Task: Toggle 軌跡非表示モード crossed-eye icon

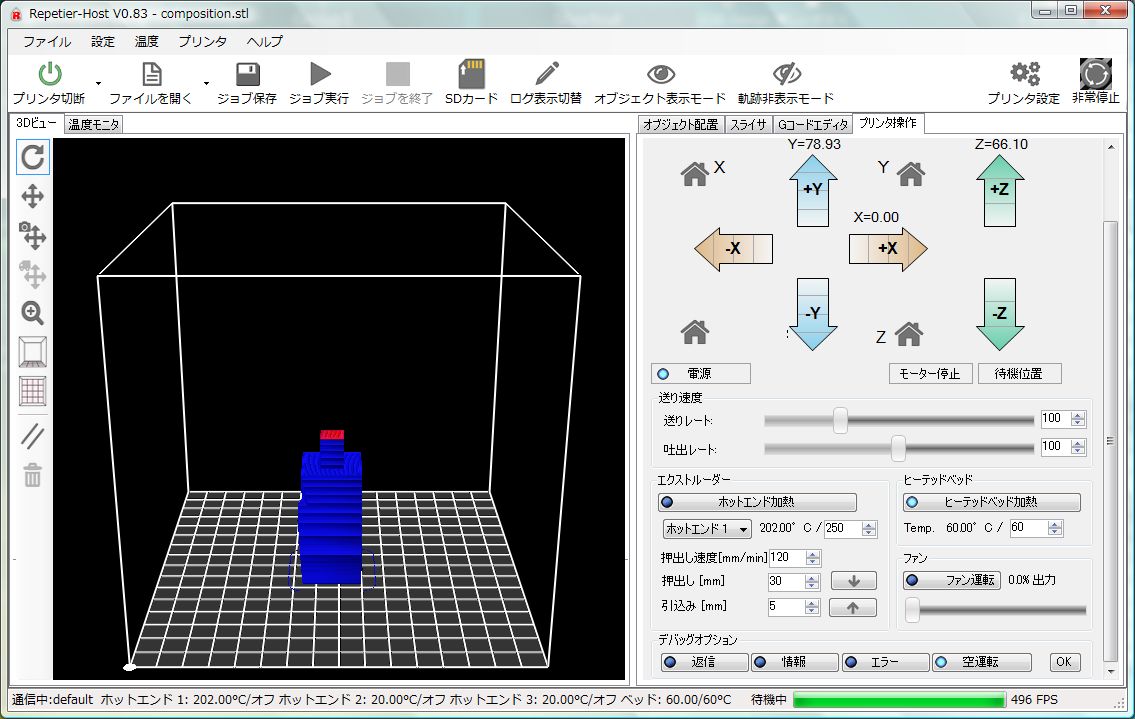Action: coord(787,73)
